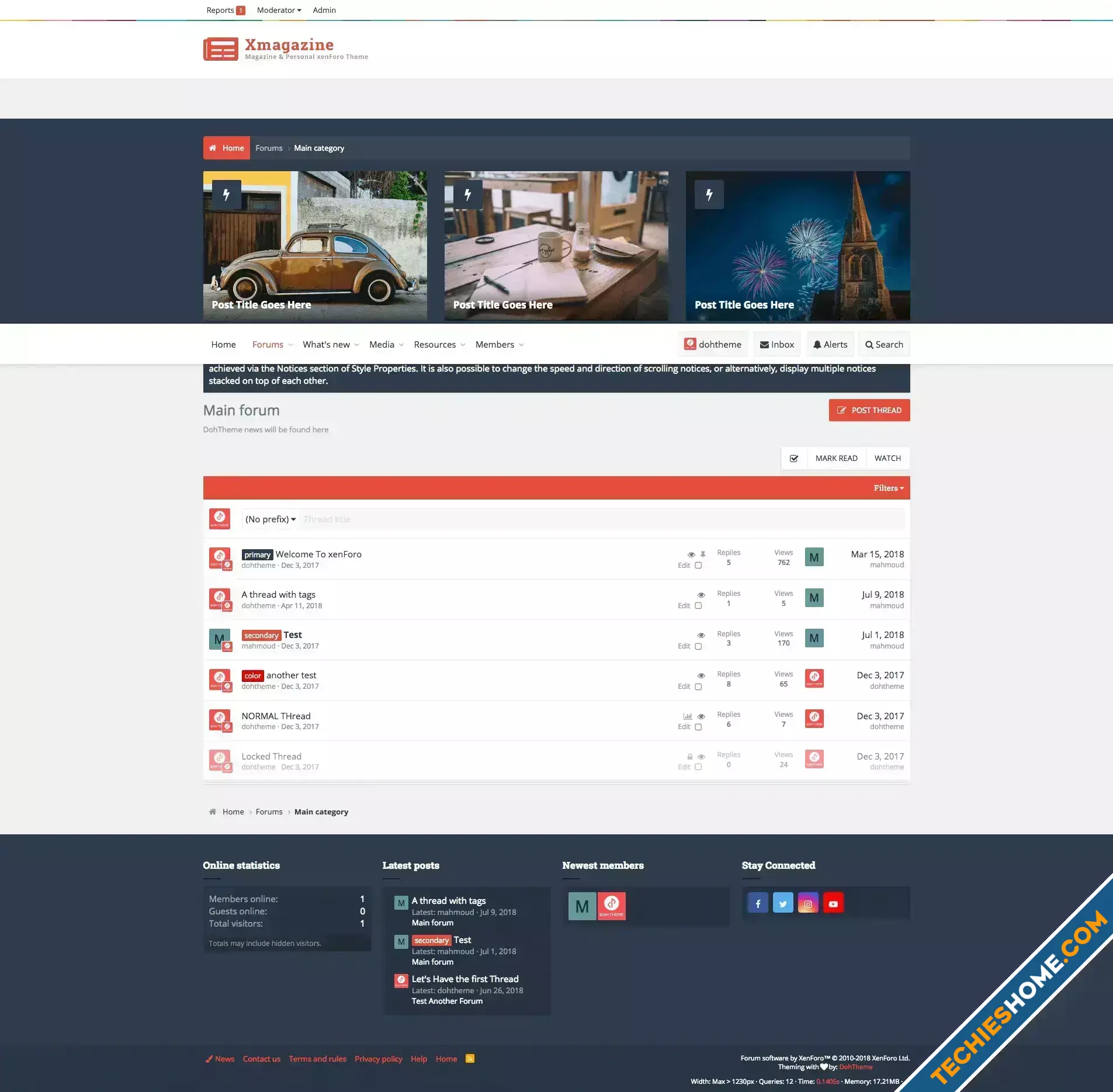Click the WATCH button

pos(887,459)
